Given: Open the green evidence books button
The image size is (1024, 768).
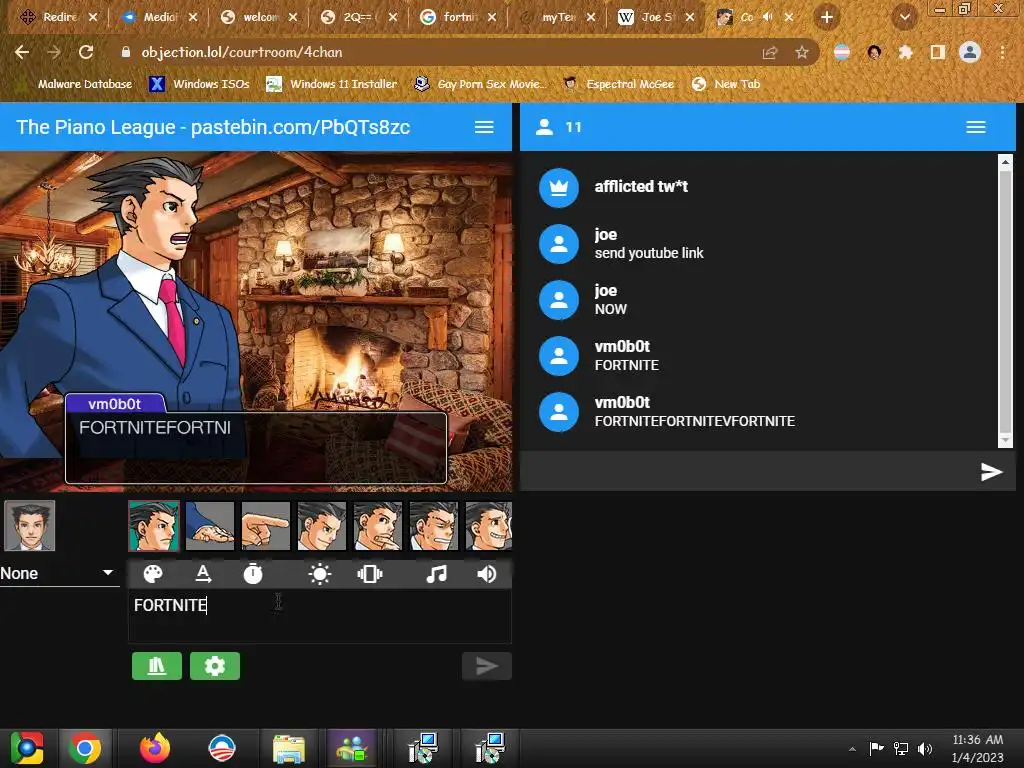Looking at the screenshot, I should click(x=157, y=666).
